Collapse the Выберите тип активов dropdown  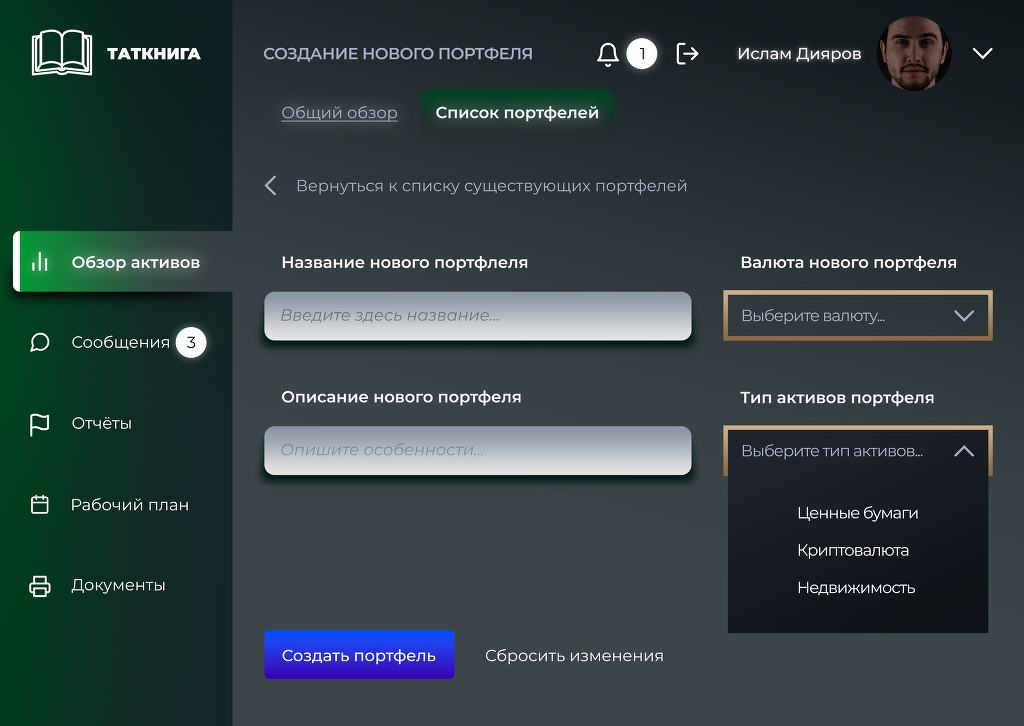[857, 450]
